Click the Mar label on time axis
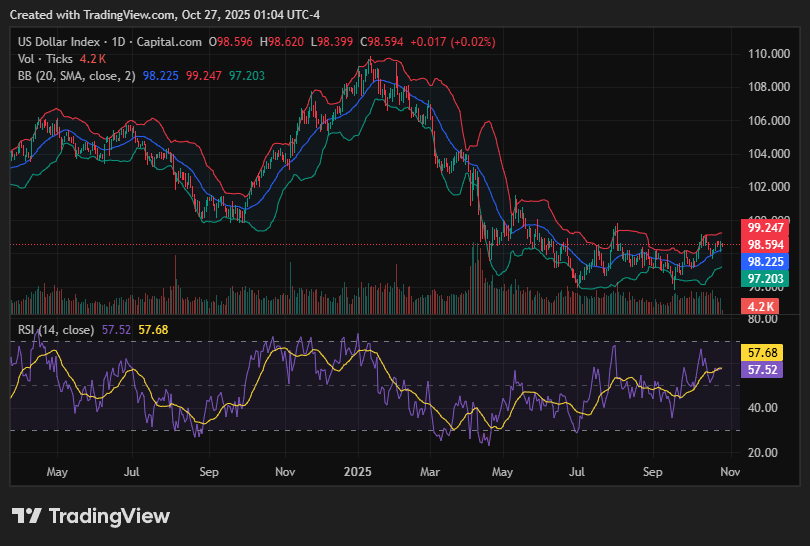810x546 pixels. (430, 470)
